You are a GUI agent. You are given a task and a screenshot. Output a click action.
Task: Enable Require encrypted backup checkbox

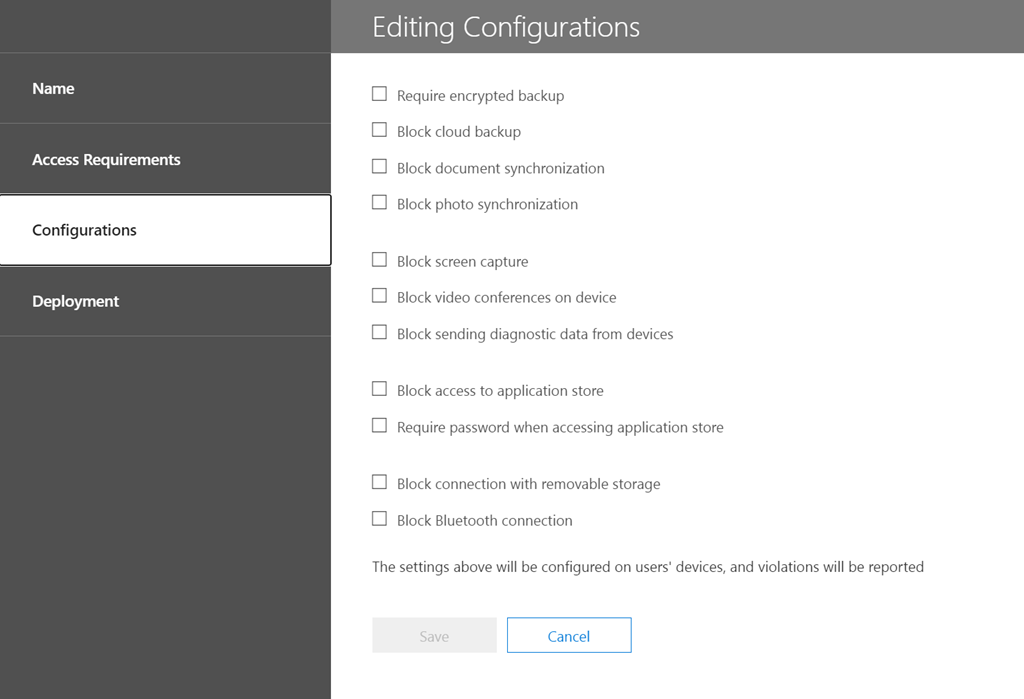[379, 94]
